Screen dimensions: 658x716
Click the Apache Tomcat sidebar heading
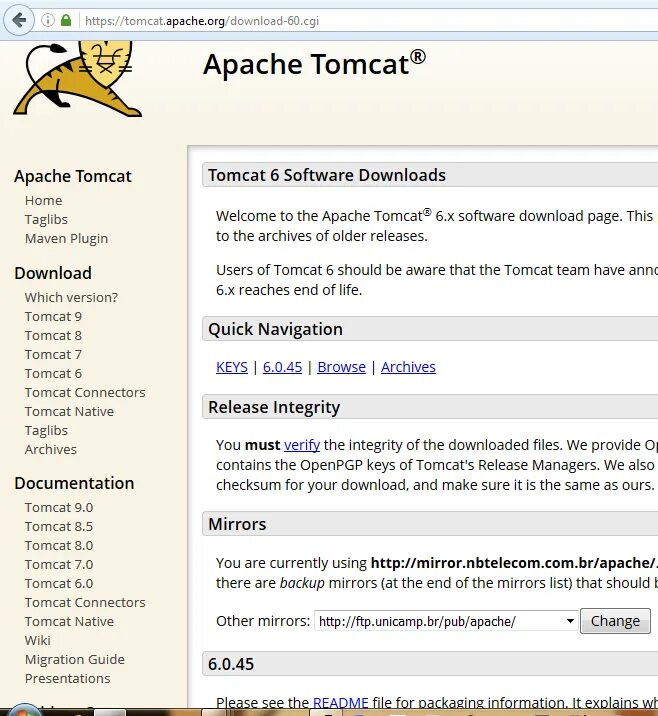click(73, 176)
